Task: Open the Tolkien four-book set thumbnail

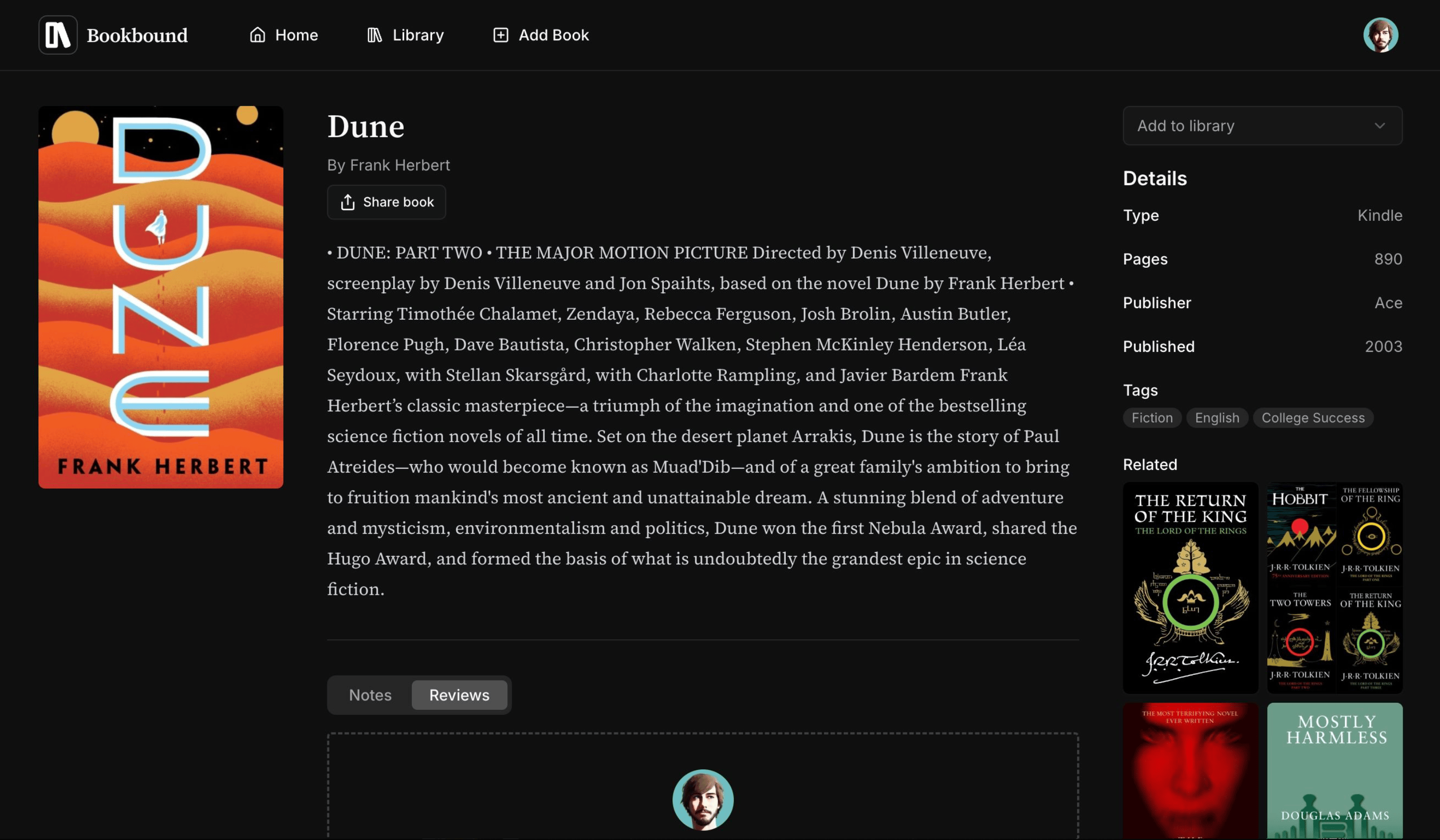Action: (x=1335, y=588)
